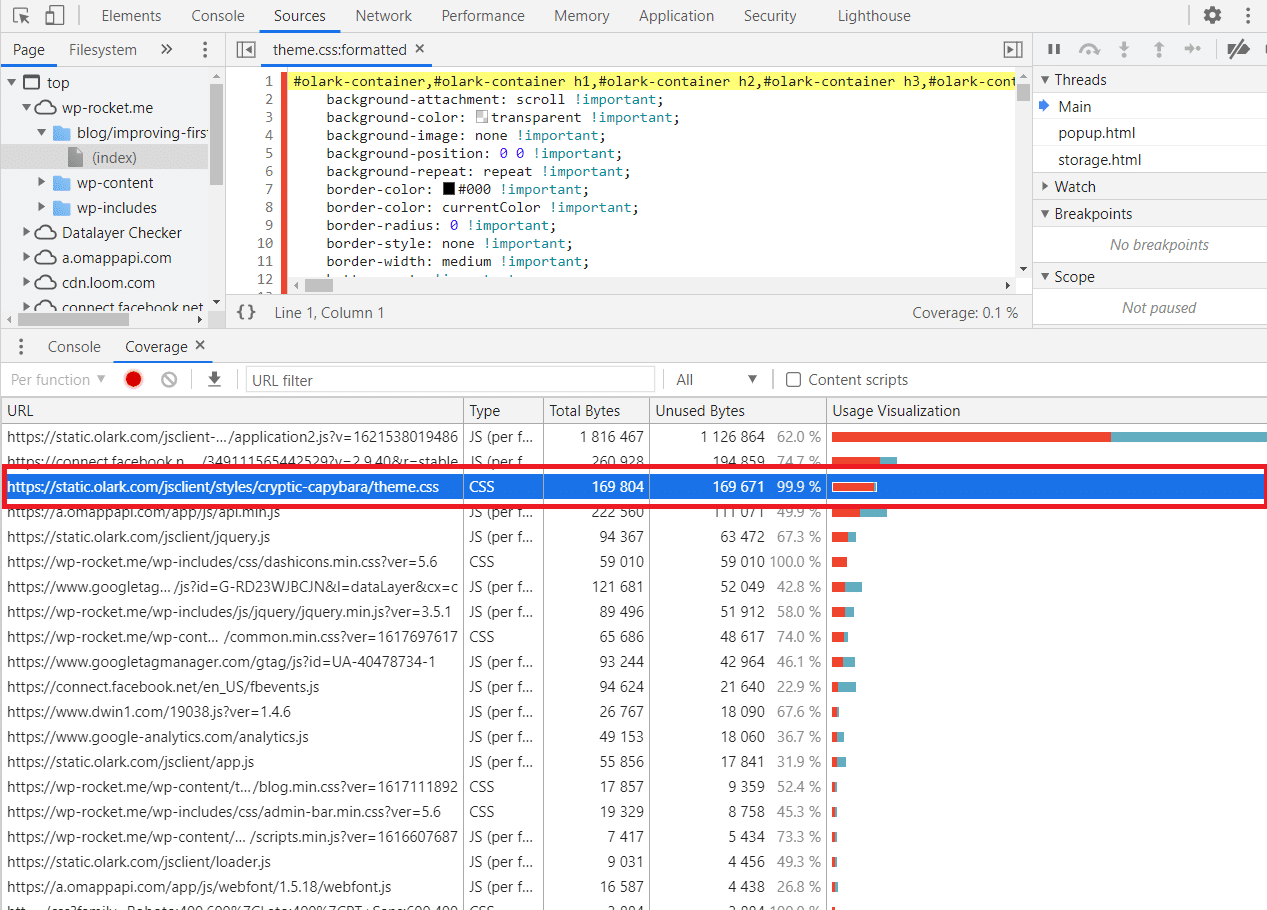
Task: Show more navigator tabs chevron
Action: coord(166,50)
